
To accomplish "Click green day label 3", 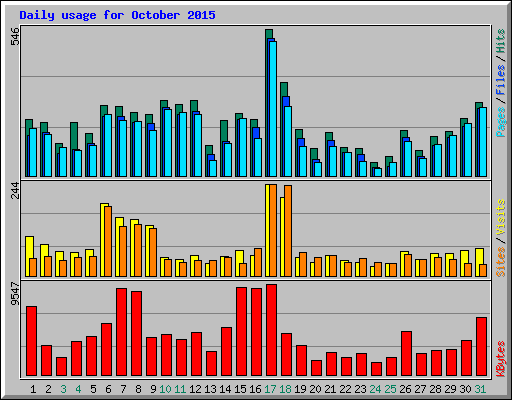I will pyautogui.click(x=63, y=389).
